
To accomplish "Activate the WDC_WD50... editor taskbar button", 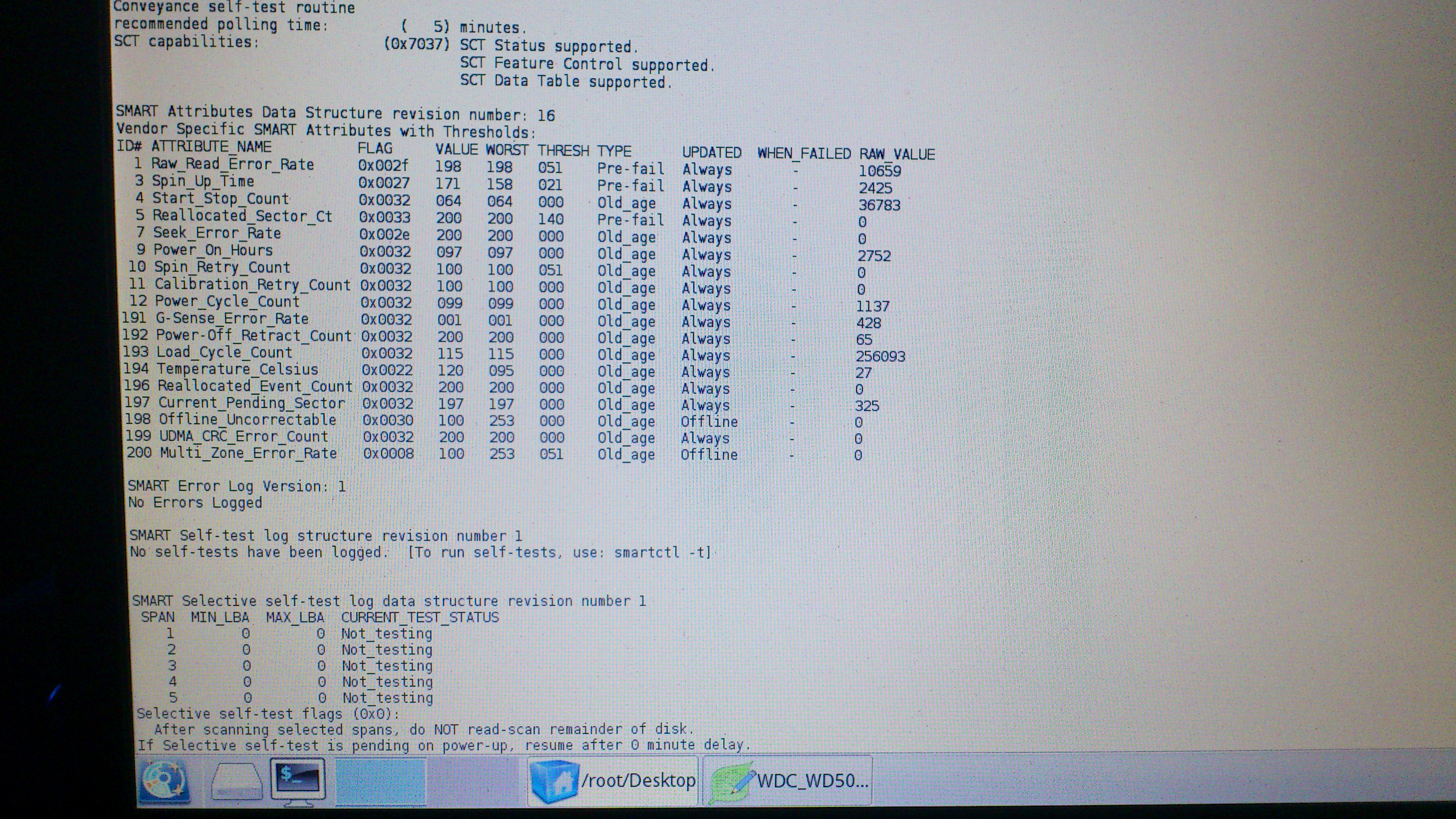I will tap(787, 781).
